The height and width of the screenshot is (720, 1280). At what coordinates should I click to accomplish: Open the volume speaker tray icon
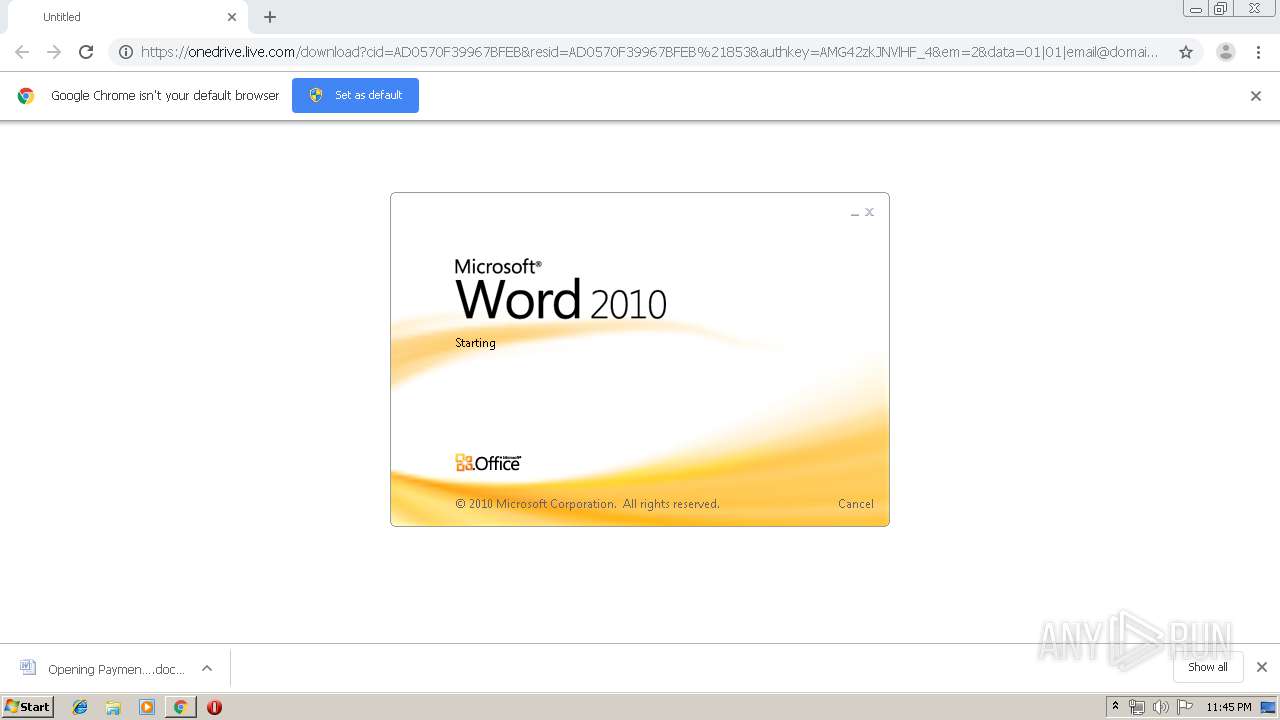click(x=1161, y=707)
